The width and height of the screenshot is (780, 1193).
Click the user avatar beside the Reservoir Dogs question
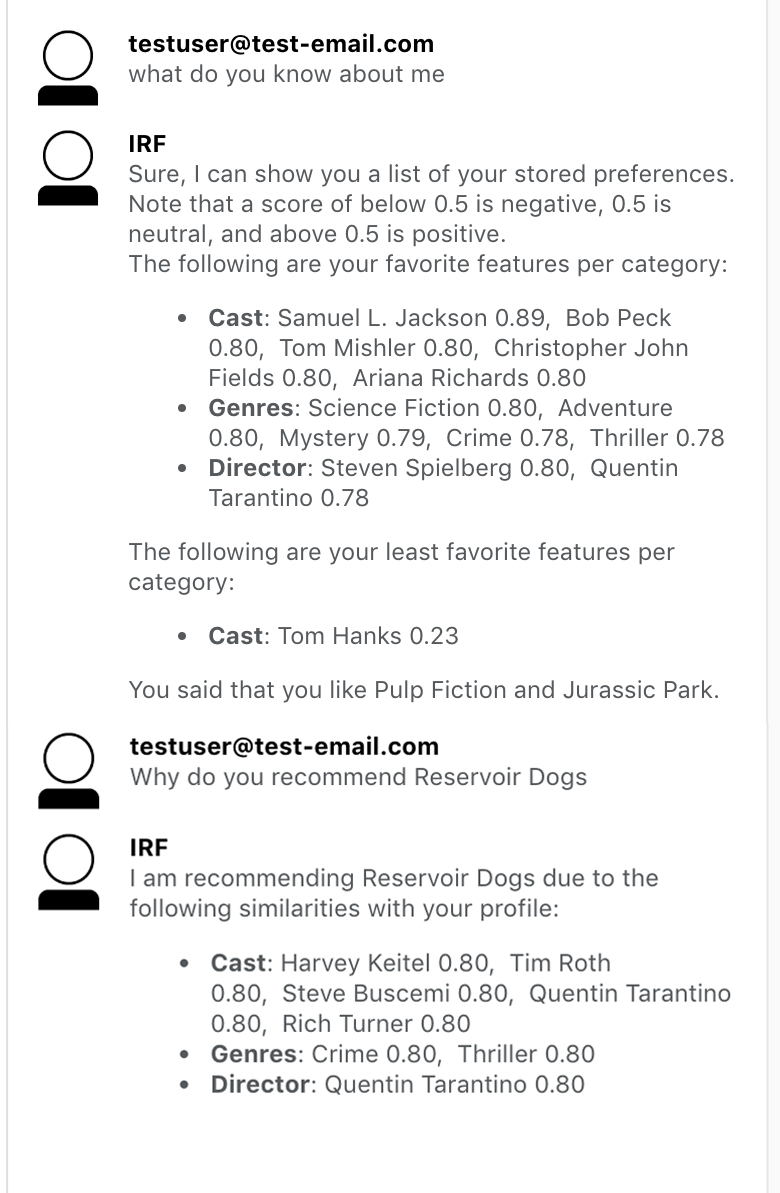[68, 770]
